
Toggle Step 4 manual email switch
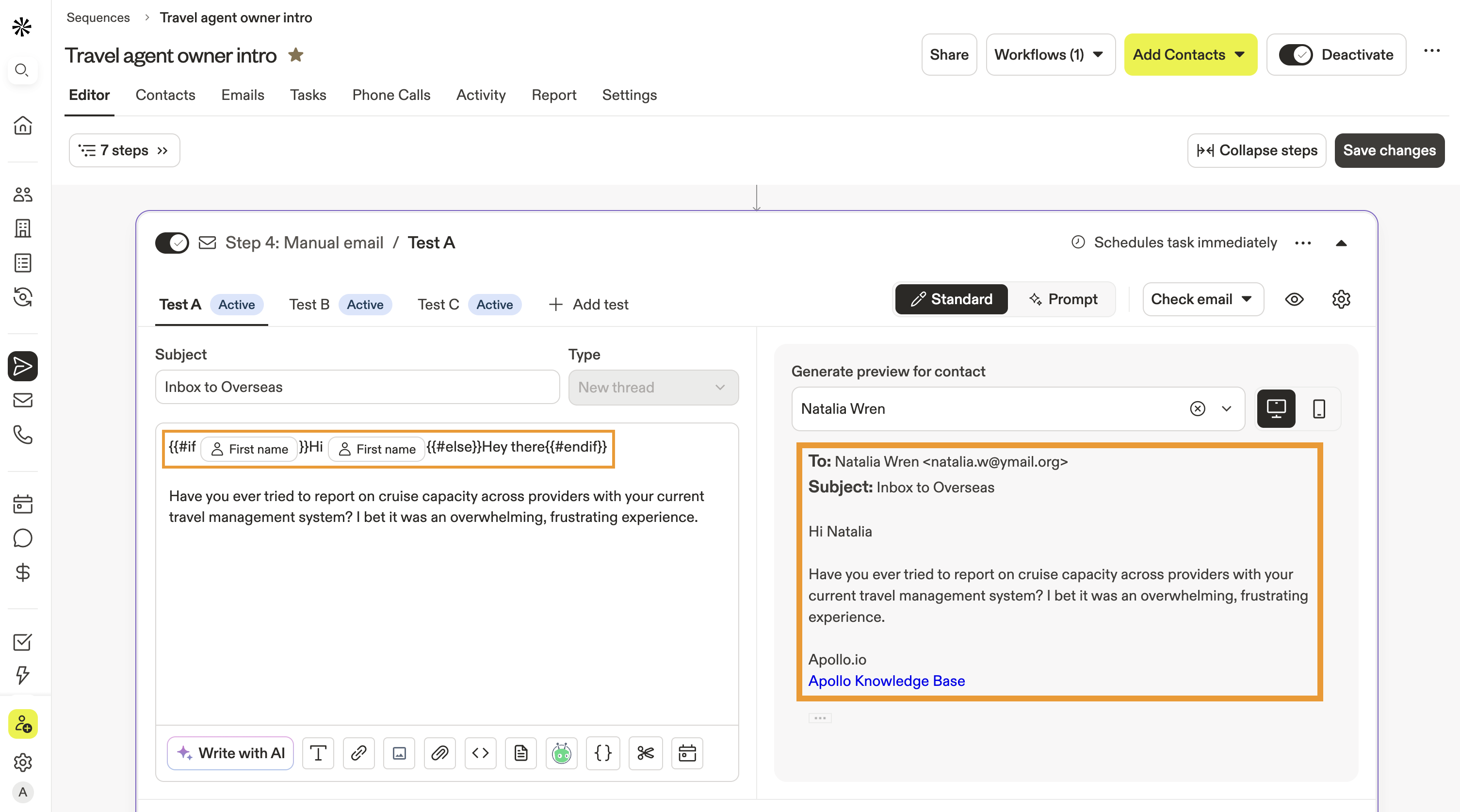(172, 243)
